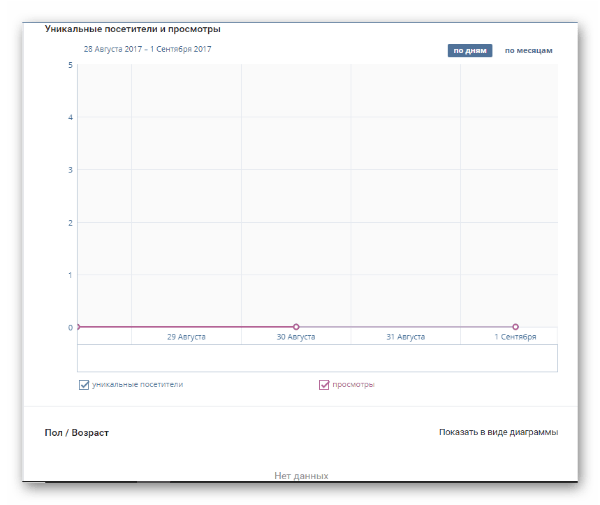Toggle the "просмотры" checkbox

pyautogui.click(x=324, y=384)
